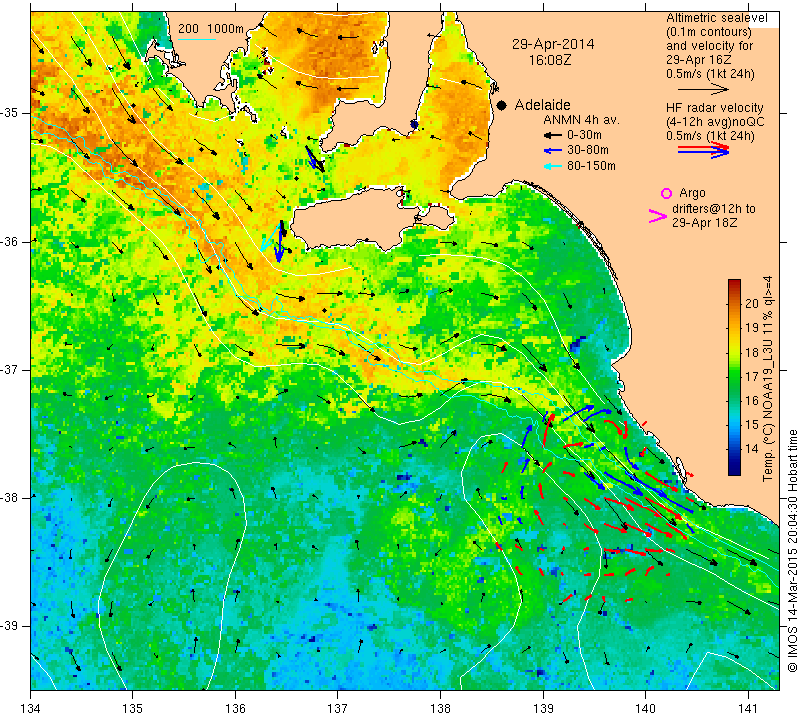
Task: Click the latitude -36 axis label
Action: click(10, 241)
